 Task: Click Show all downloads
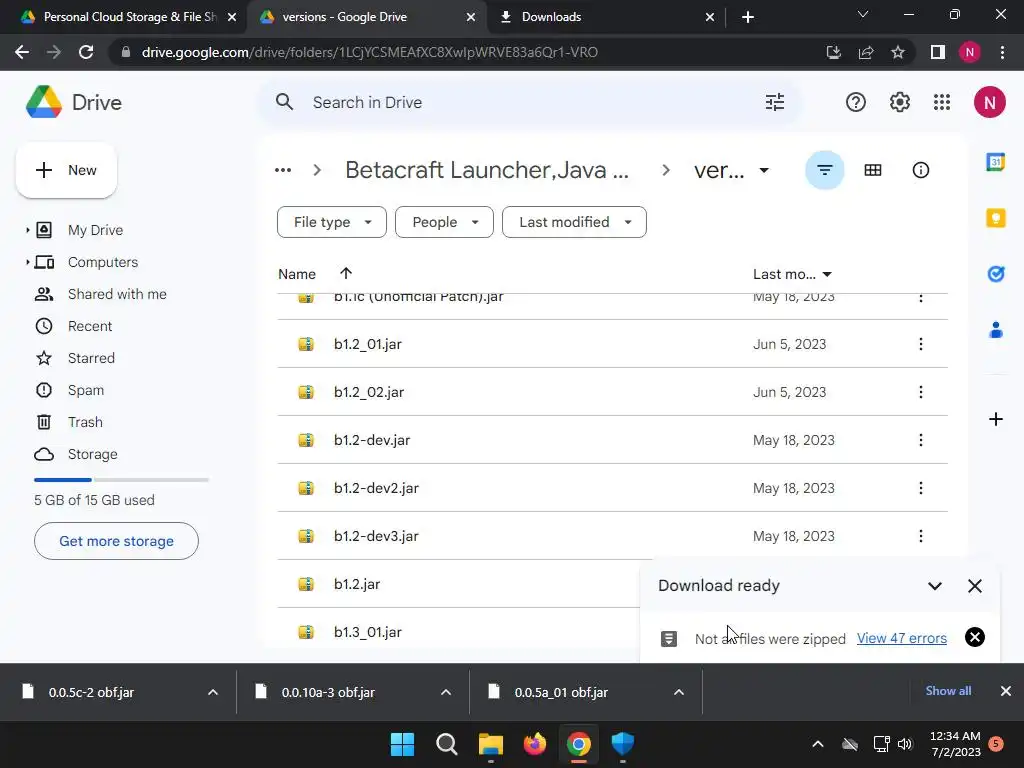[948, 691]
